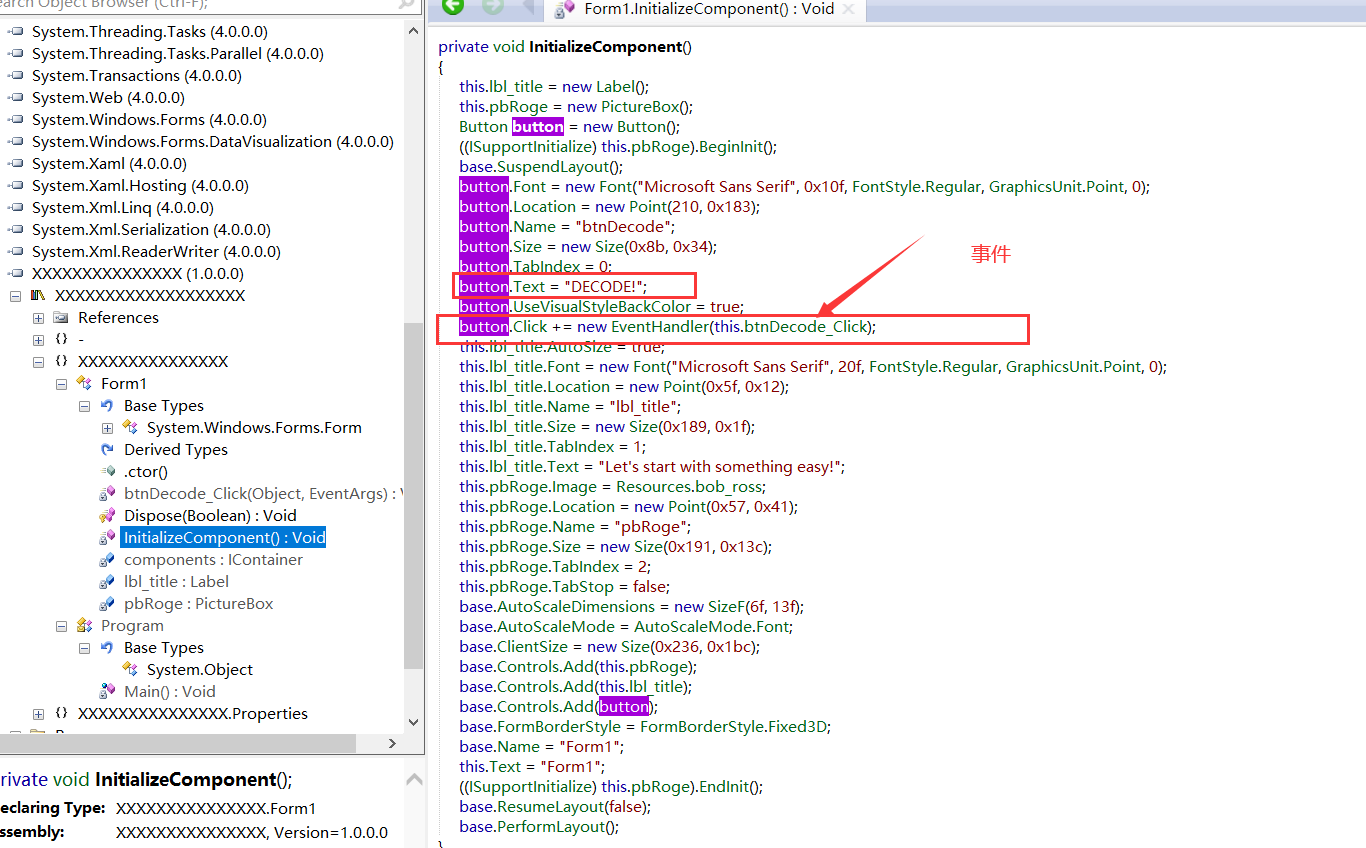Viewport: 1366px width, 848px height.
Task: Click the Dispose(Boolean) method icon
Action: pyautogui.click(x=107, y=515)
